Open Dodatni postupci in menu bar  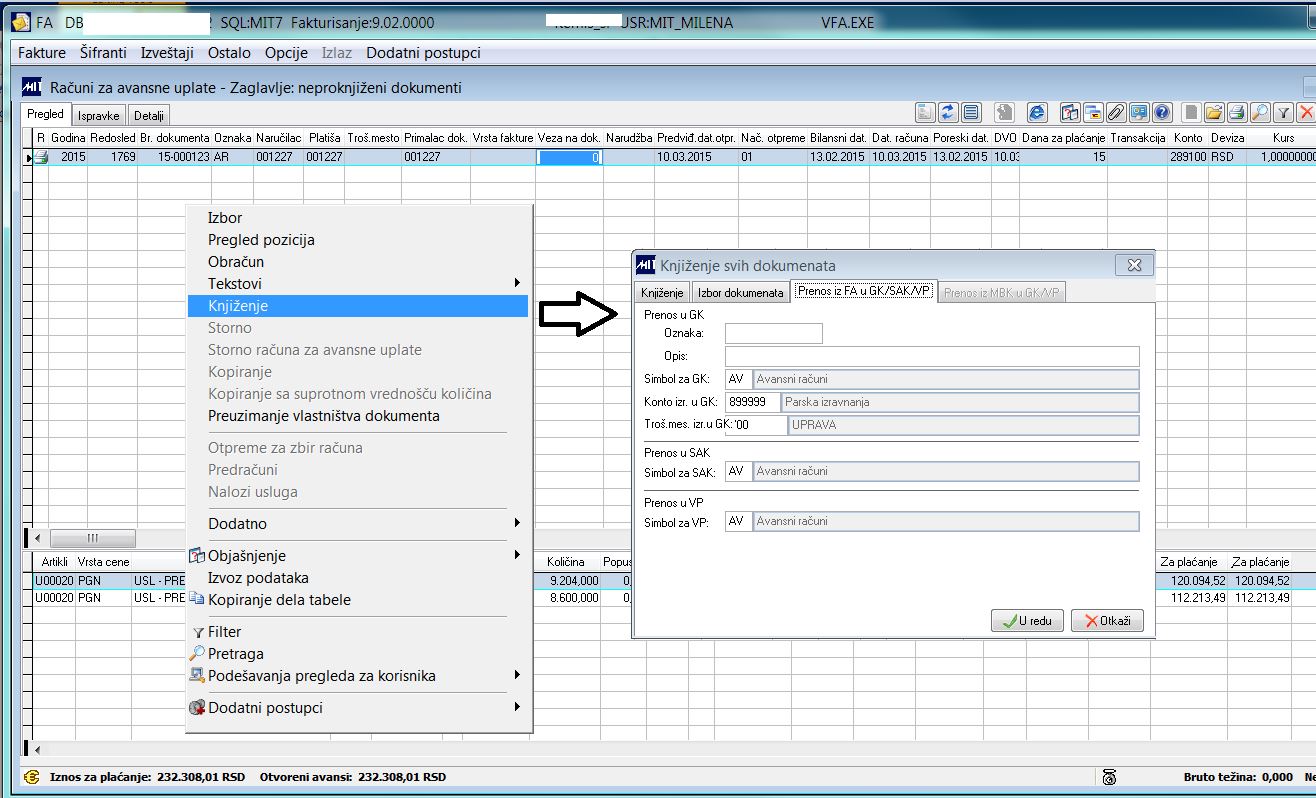[423, 53]
